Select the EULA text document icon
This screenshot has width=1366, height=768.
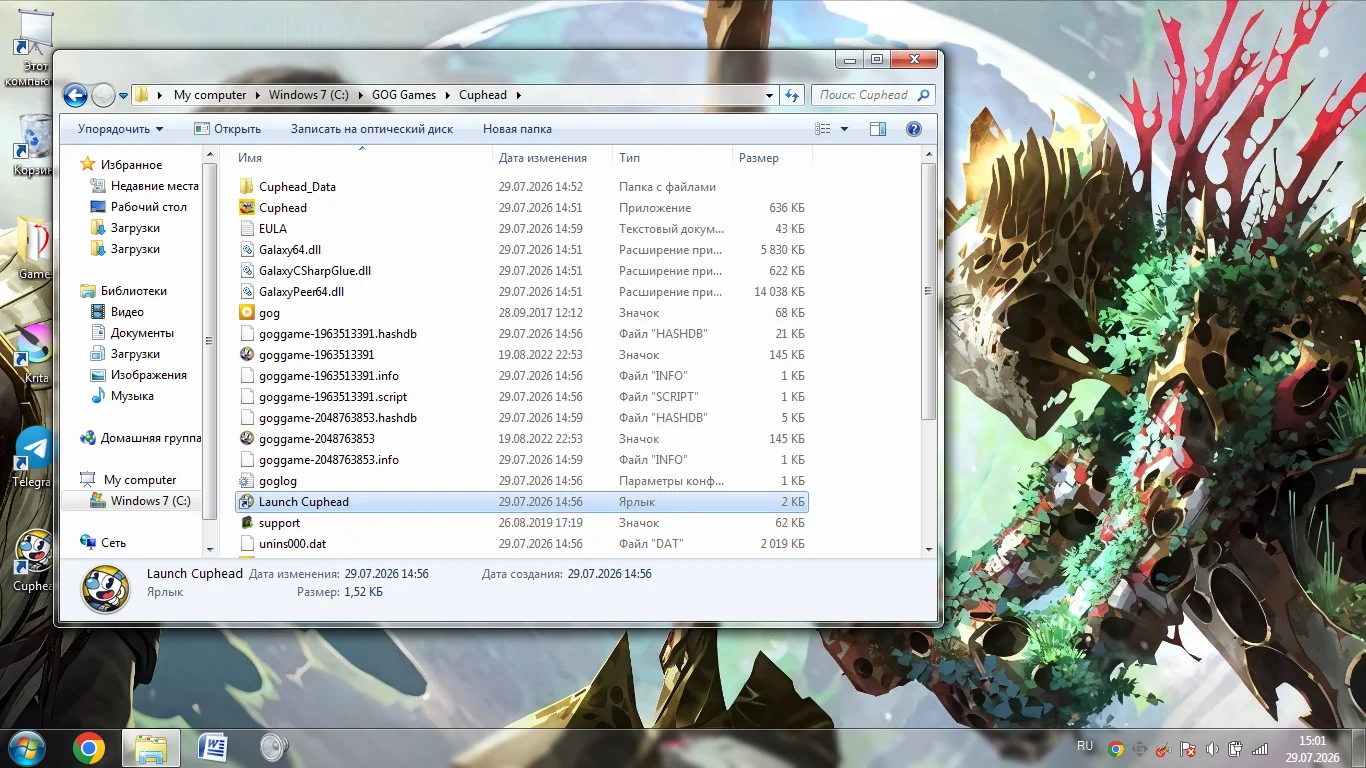(247, 229)
